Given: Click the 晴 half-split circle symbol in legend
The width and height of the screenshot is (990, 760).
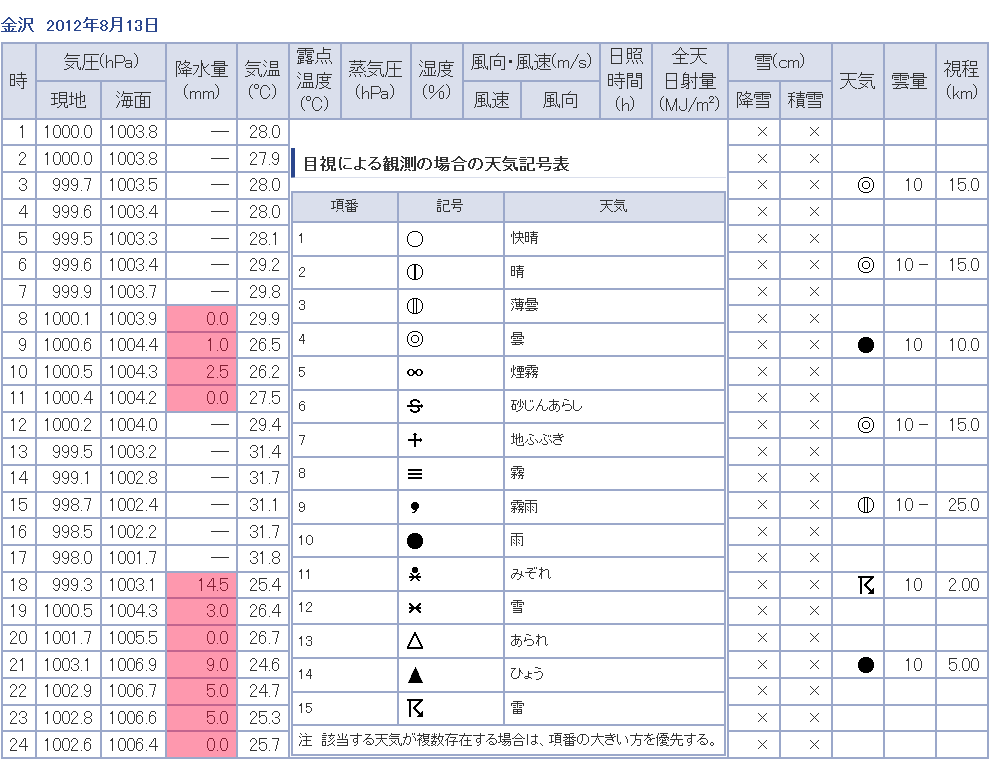Looking at the screenshot, I should [415, 272].
